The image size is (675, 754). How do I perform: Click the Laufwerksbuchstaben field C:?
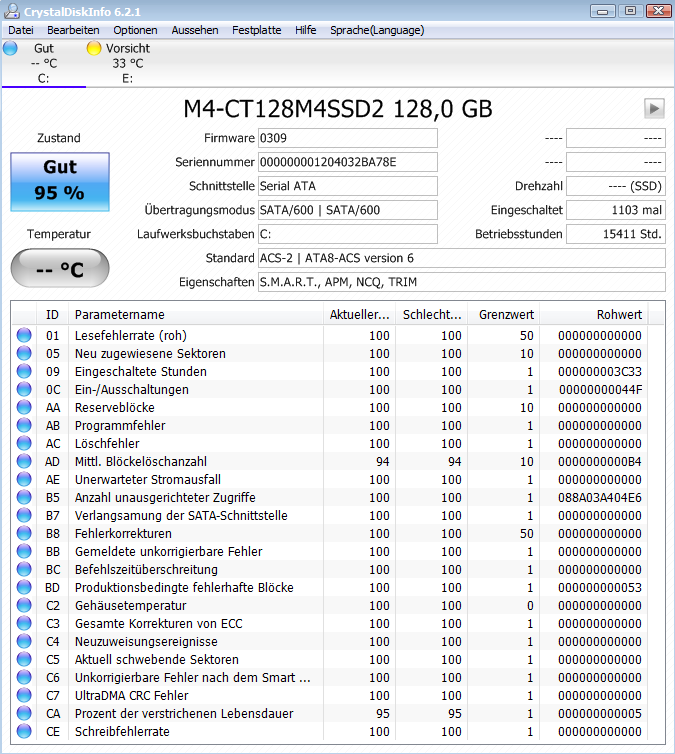[x=348, y=234]
